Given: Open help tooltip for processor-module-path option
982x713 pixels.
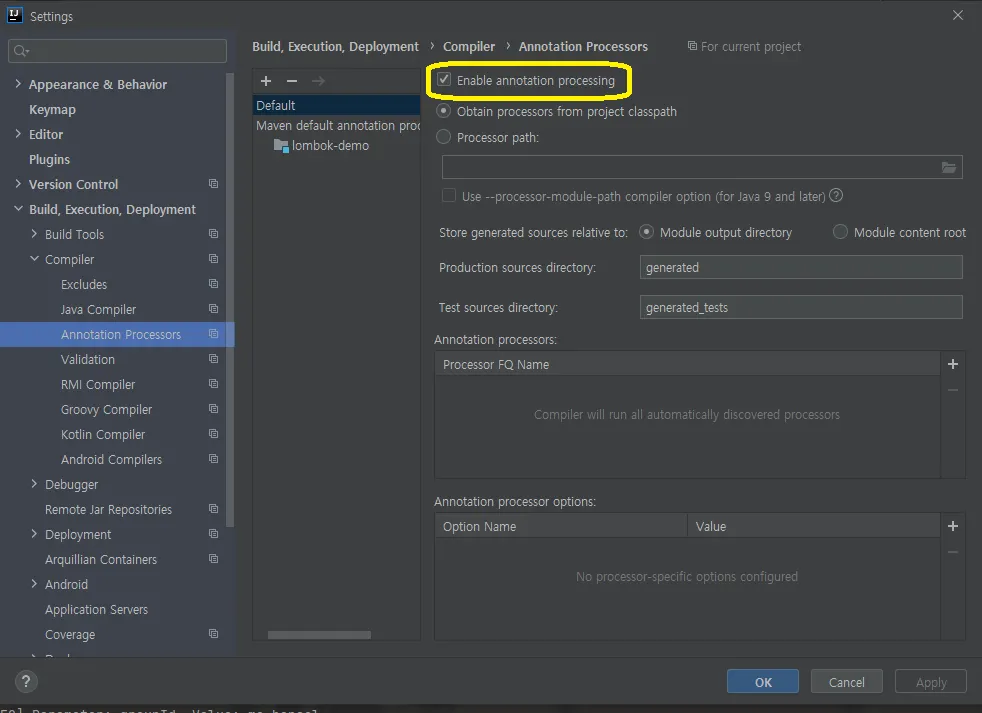Looking at the screenshot, I should [836, 195].
